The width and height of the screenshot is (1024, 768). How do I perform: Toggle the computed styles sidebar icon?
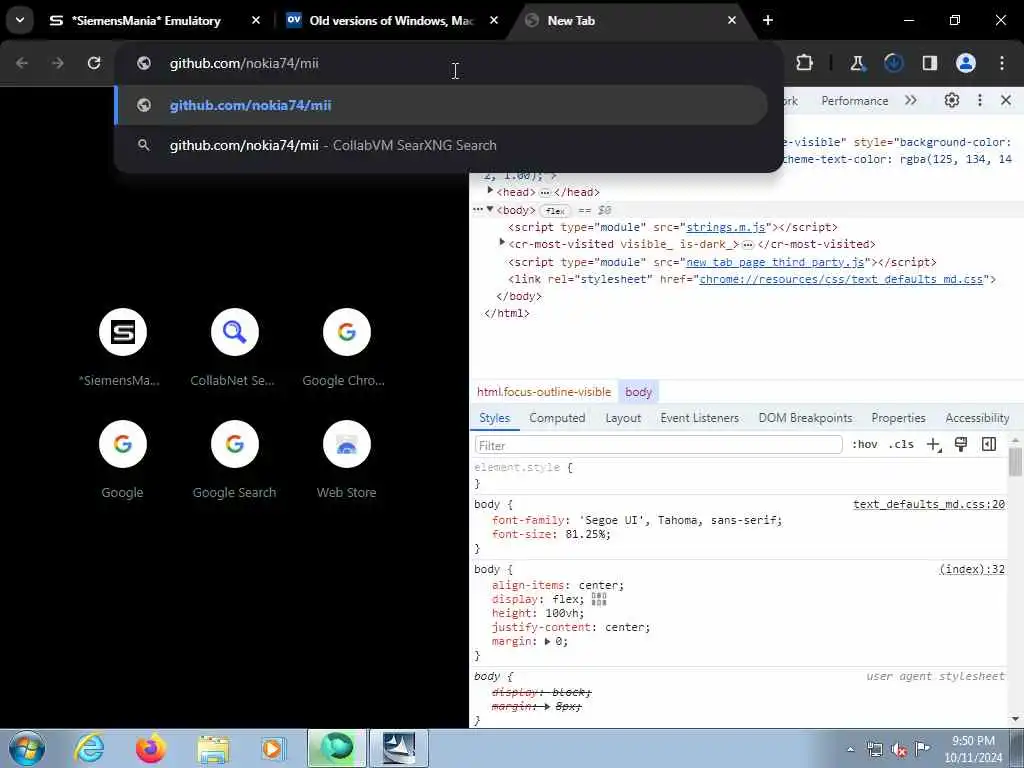pyautogui.click(x=989, y=445)
